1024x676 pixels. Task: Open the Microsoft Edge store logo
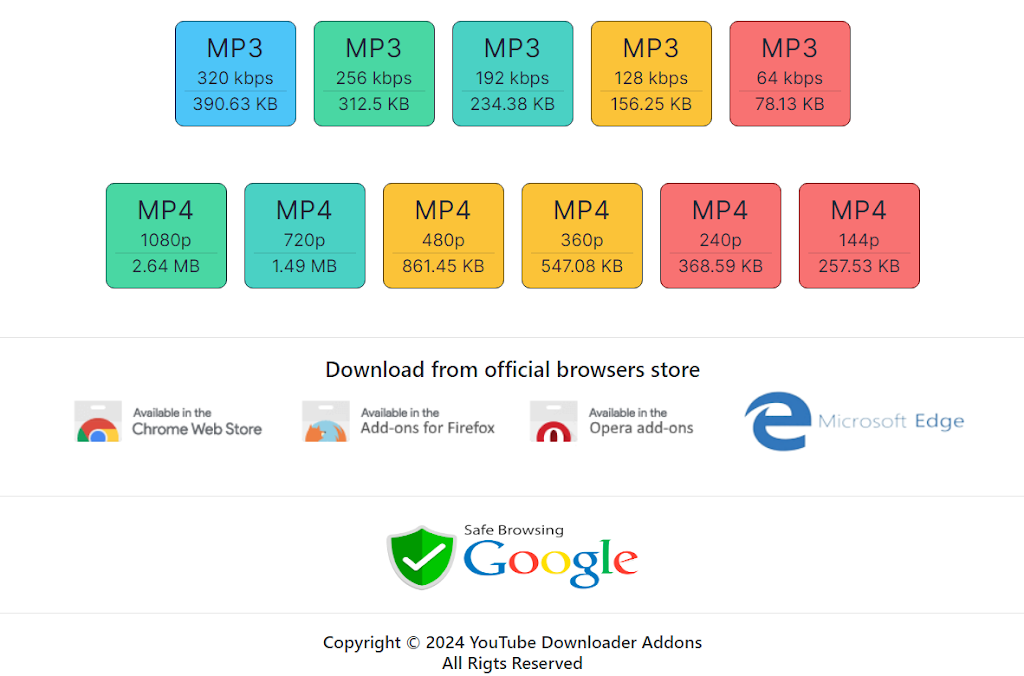click(x=854, y=421)
